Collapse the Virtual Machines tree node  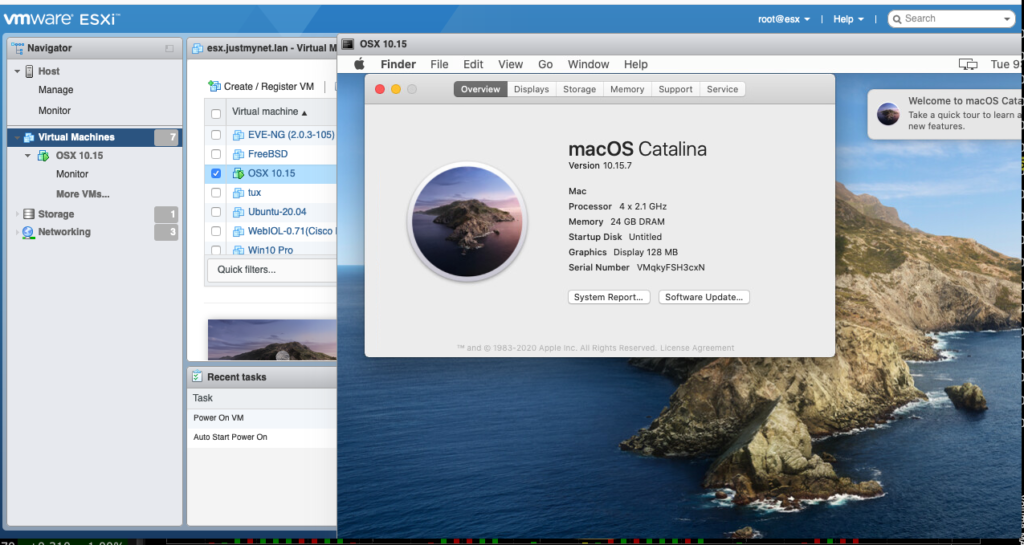pyautogui.click(x=17, y=137)
